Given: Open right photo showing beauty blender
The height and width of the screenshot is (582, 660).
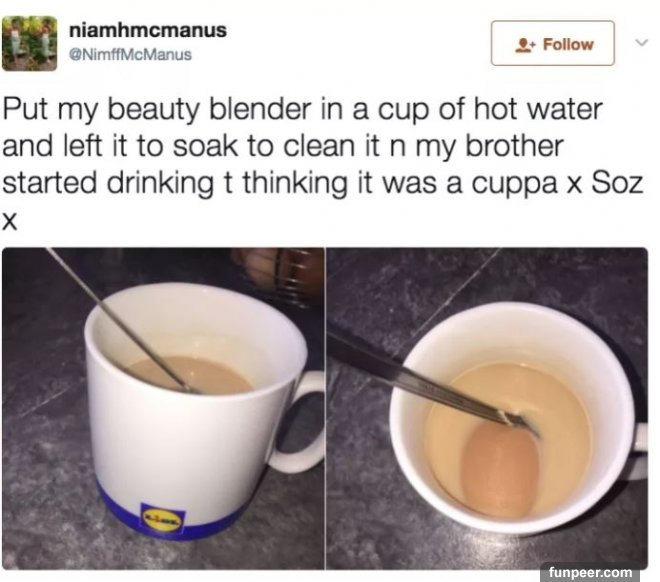Looking at the screenshot, I should click(x=487, y=408).
